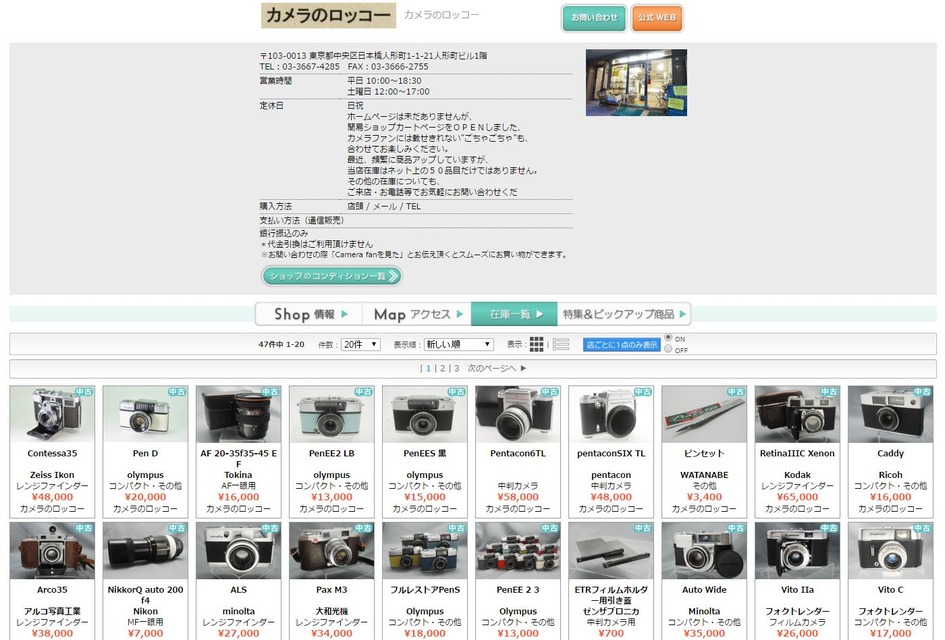Open the 20件 items-per-page dropdown
This screenshot has width=945, height=640.
[360, 344]
